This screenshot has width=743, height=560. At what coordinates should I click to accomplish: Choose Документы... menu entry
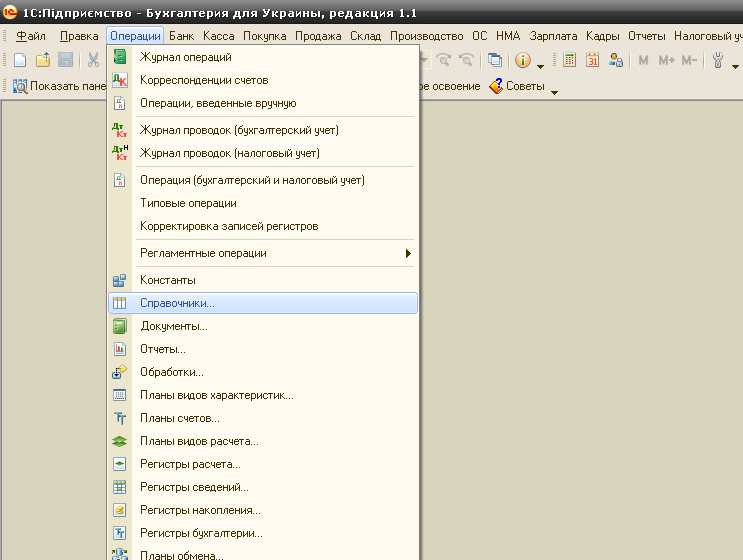(174, 326)
